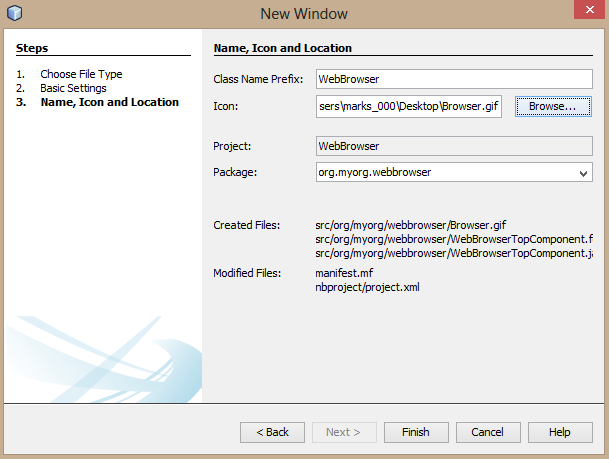
Task: Click the bold Name, Icon and Location step
Action: 109,102
